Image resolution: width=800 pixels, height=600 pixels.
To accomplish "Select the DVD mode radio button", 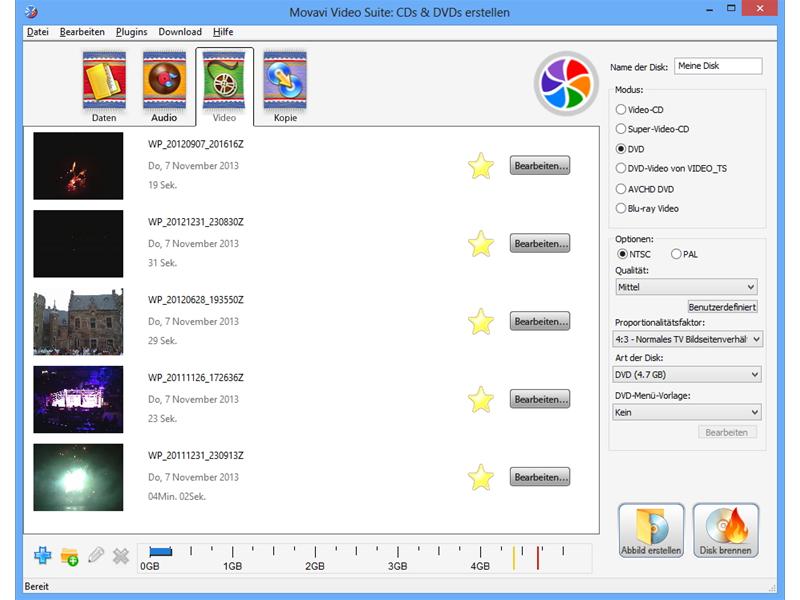I will point(621,149).
